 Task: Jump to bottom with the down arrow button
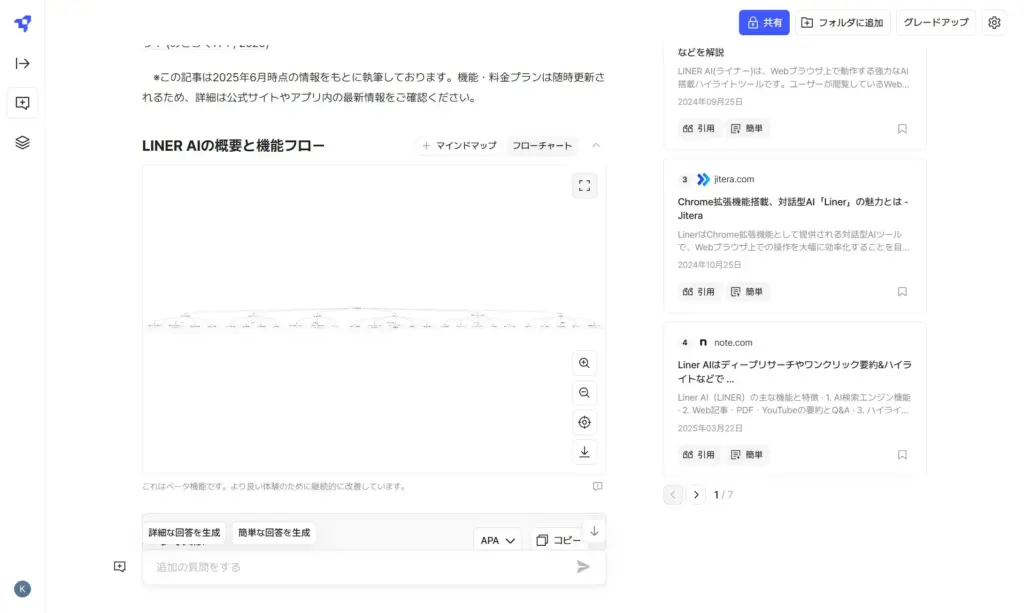594,531
